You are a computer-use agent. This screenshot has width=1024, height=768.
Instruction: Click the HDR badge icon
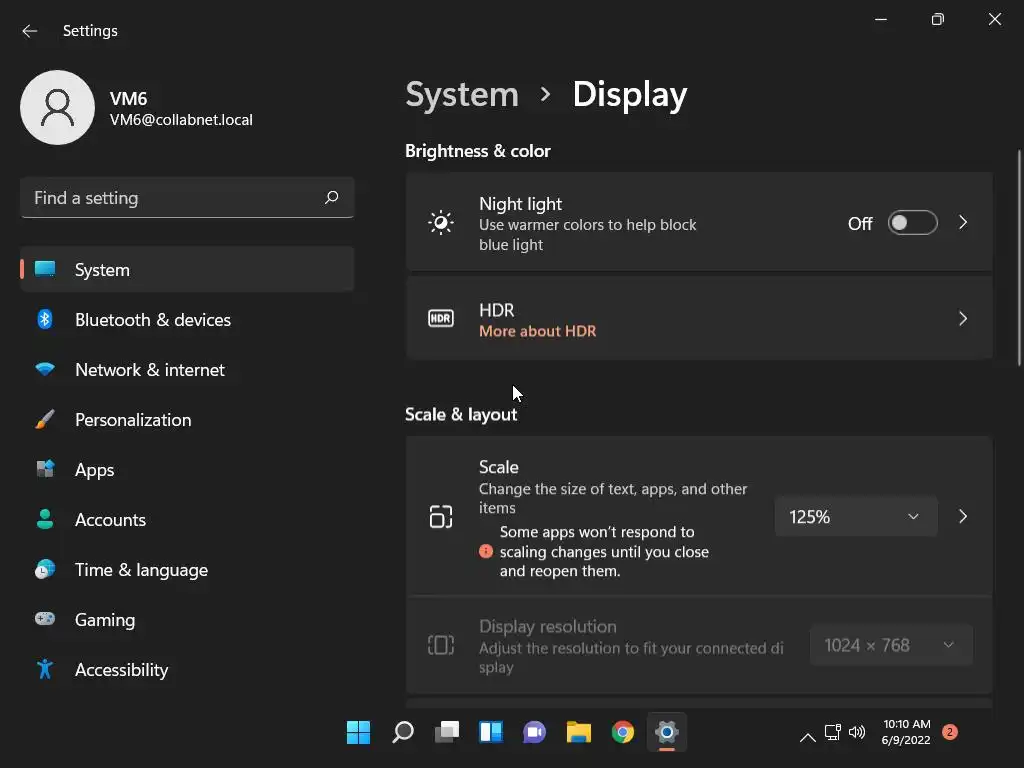[441, 319]
